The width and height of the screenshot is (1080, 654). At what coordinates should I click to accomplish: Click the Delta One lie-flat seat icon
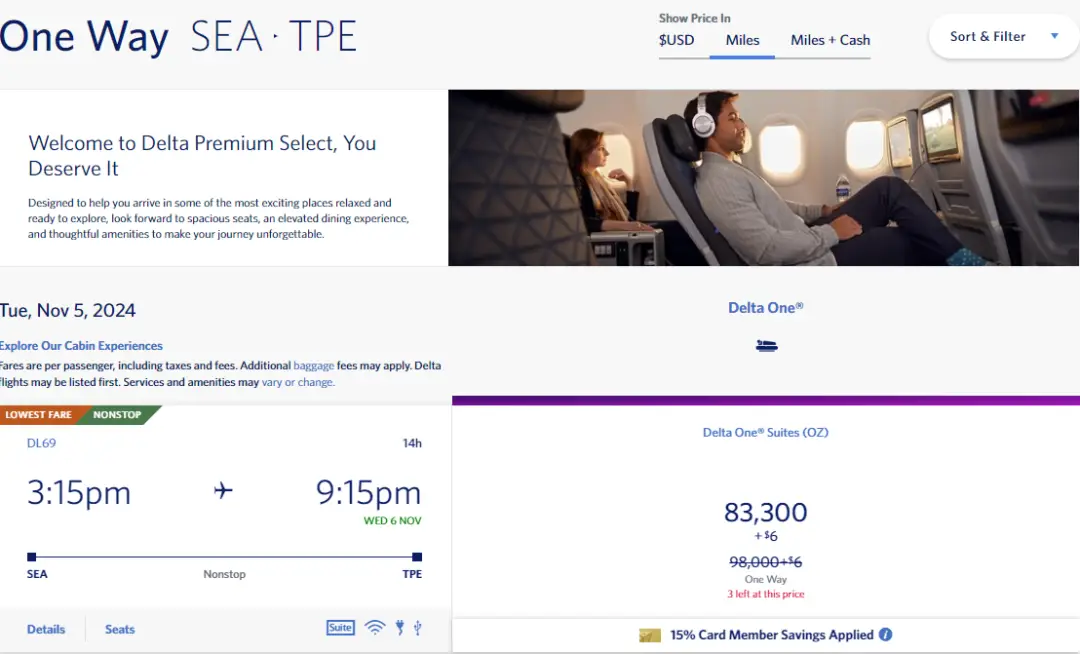point(766,346)
